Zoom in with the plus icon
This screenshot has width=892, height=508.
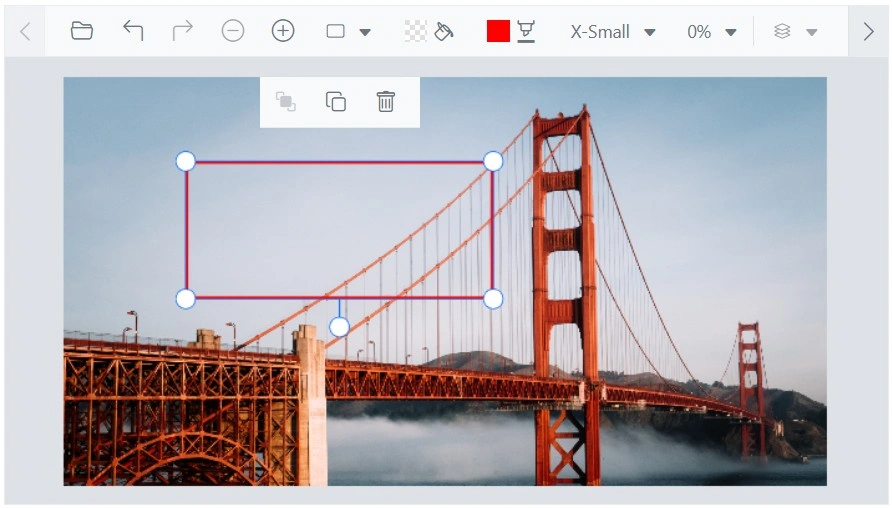pos(283,31)
